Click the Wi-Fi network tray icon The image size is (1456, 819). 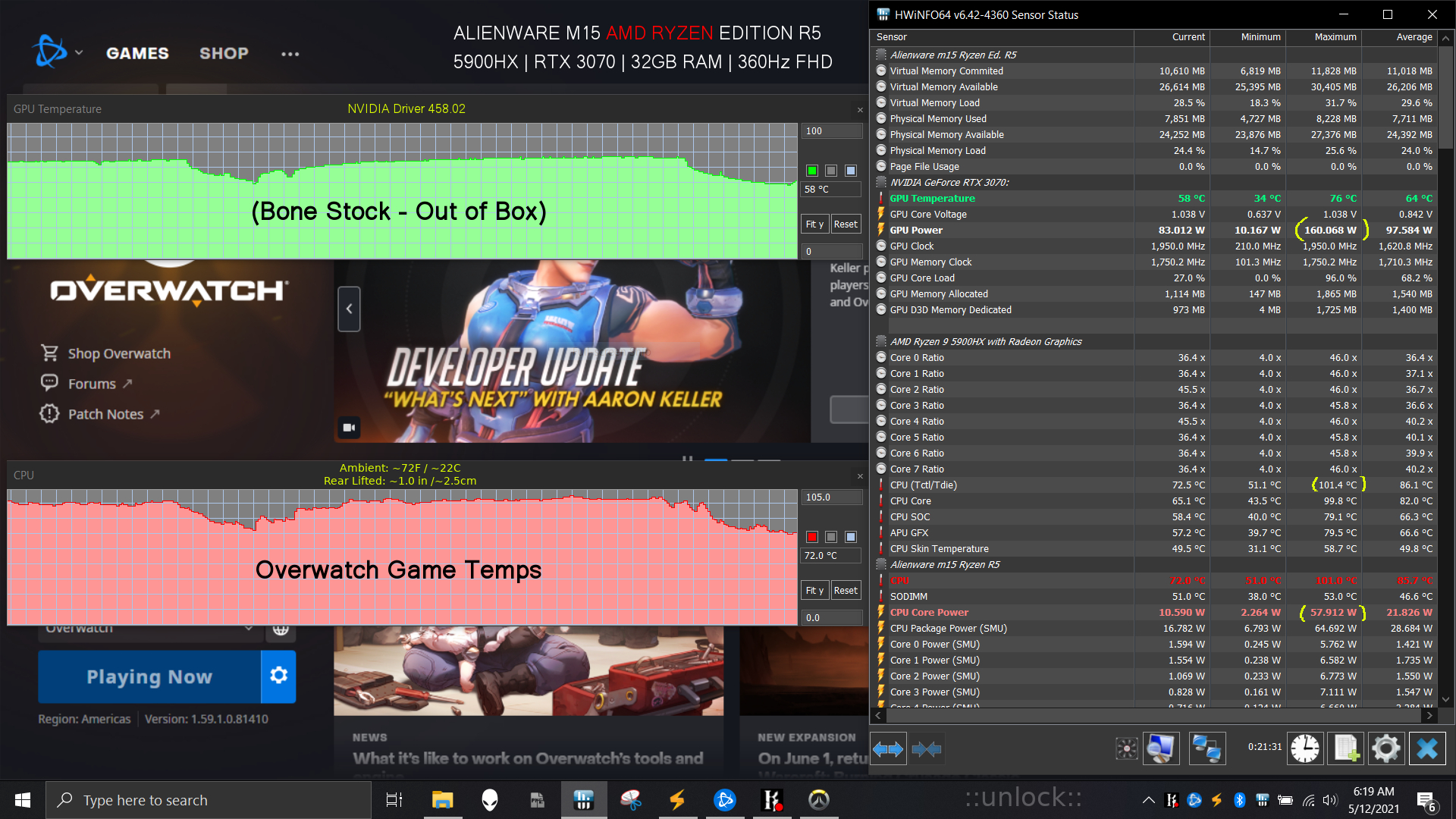[1309, 800]
